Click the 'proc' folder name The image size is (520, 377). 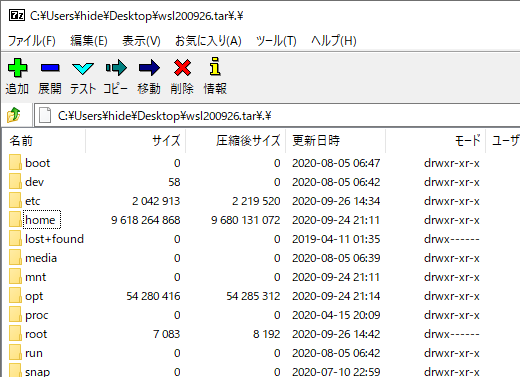[x=37, y=315]
